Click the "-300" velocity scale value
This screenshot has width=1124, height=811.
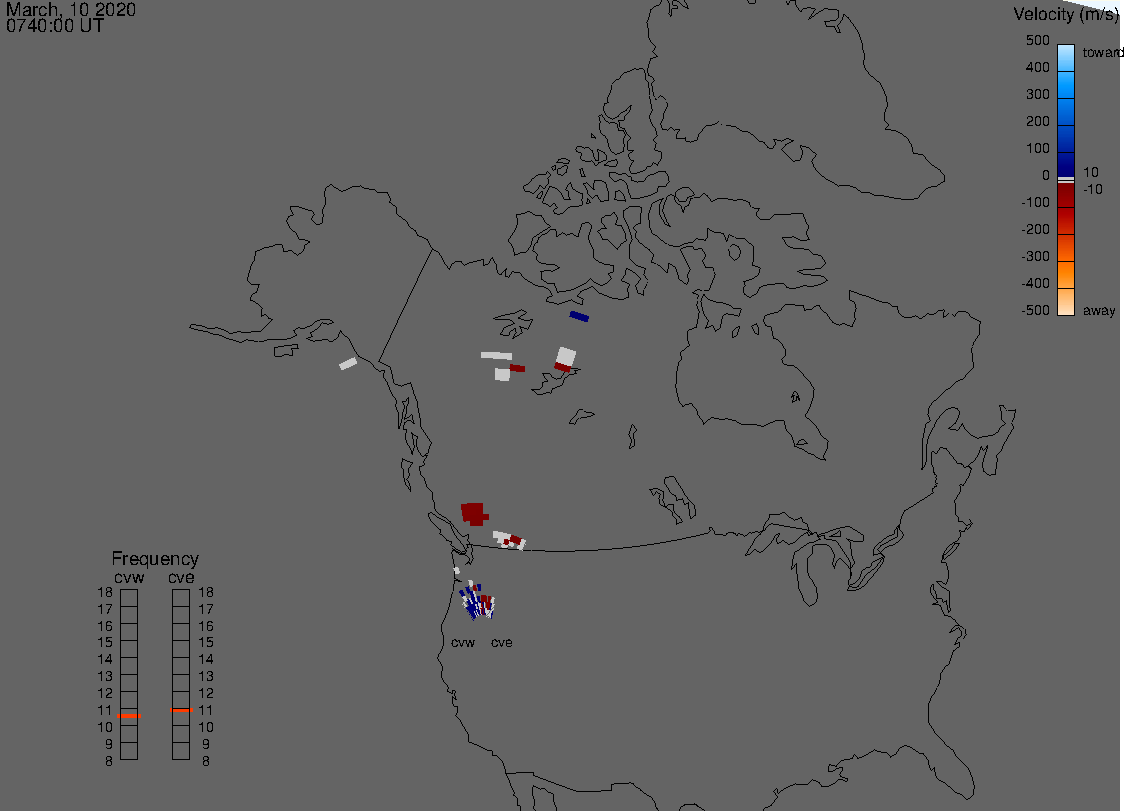coord(1035,257)
